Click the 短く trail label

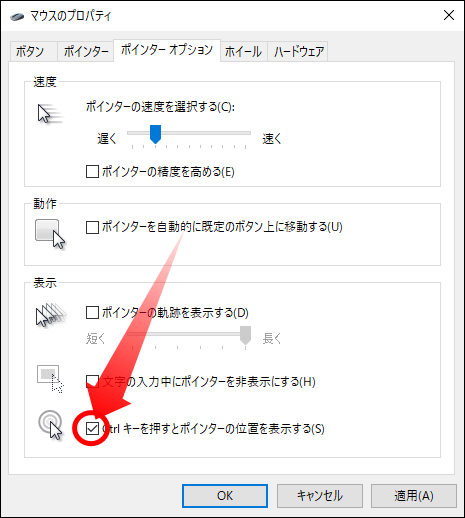click(96, 339)
